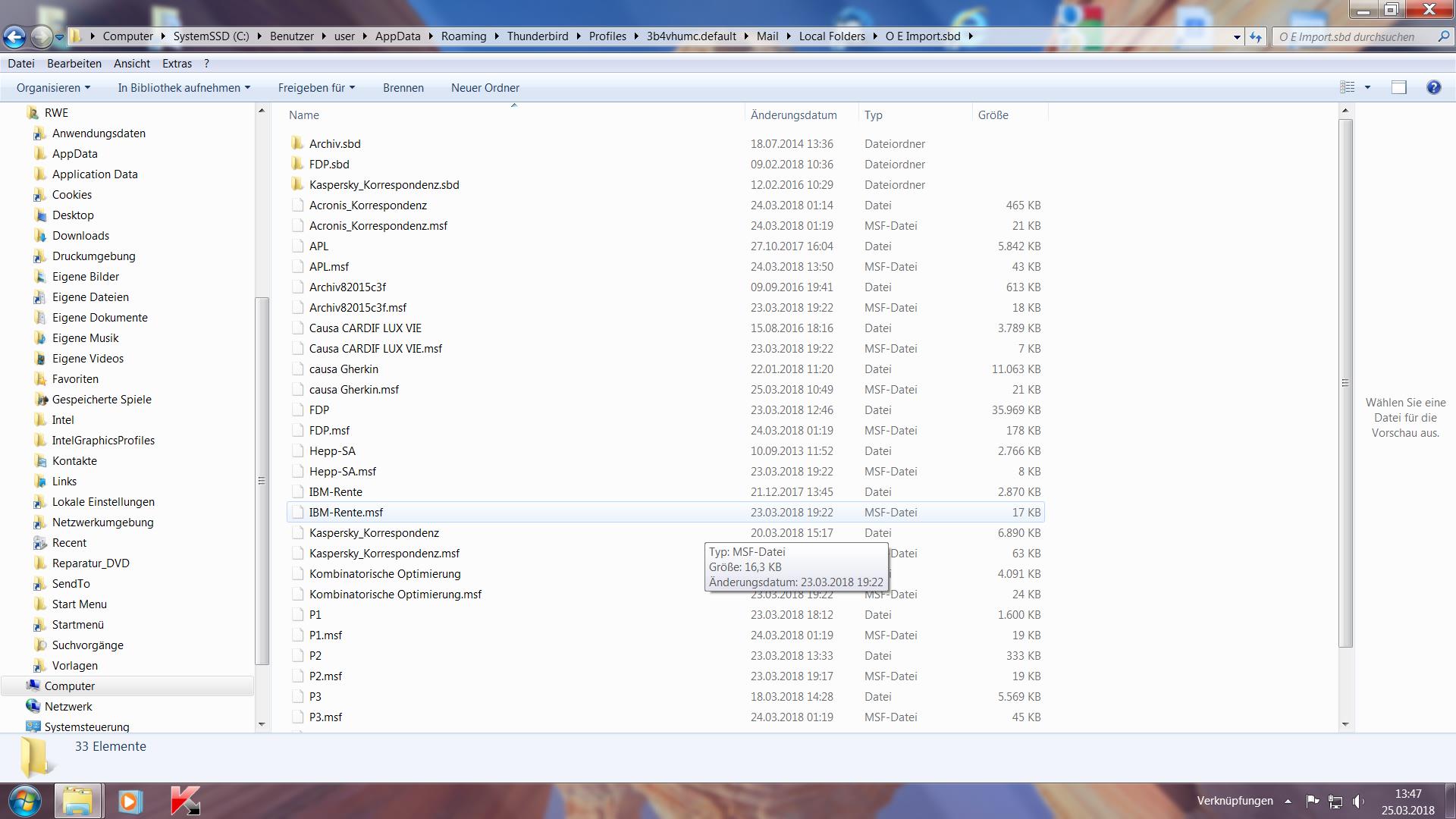This screenshot has width=1456, height=819.
Task: Sort by the Name column header
Action: click(515, 115)
